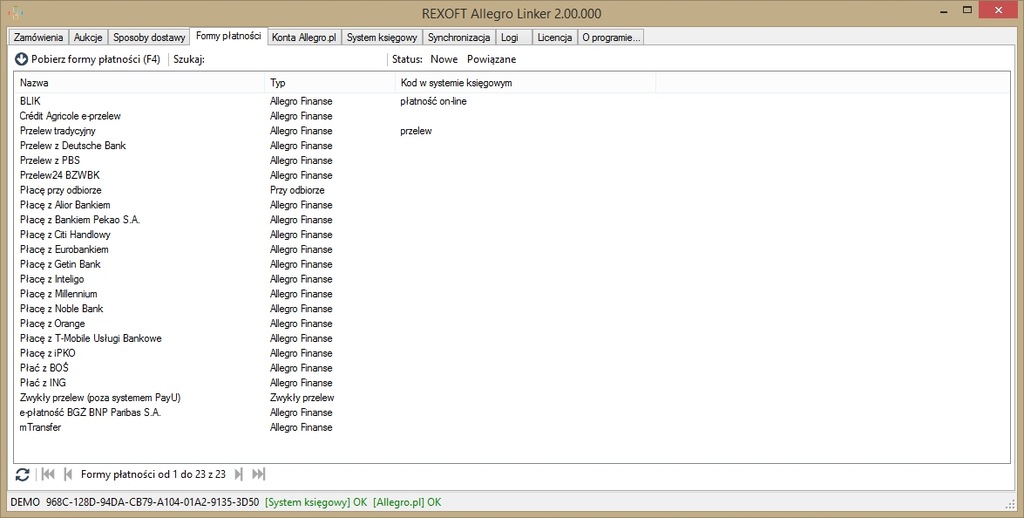
Task: Open the Synchronizacja tab
Action: 458,37
